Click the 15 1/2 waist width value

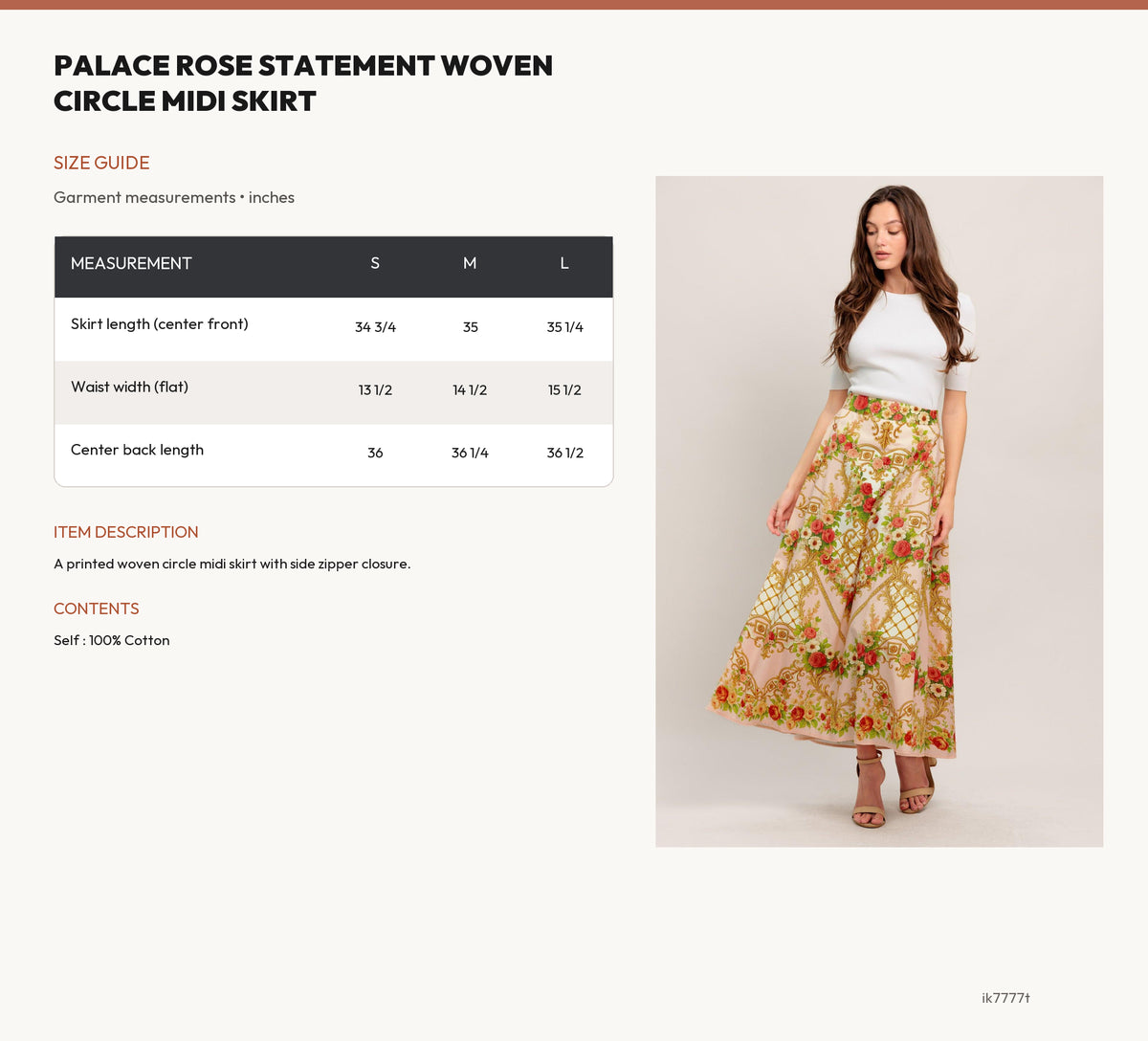pyautogui.click(x=564, y=390)
